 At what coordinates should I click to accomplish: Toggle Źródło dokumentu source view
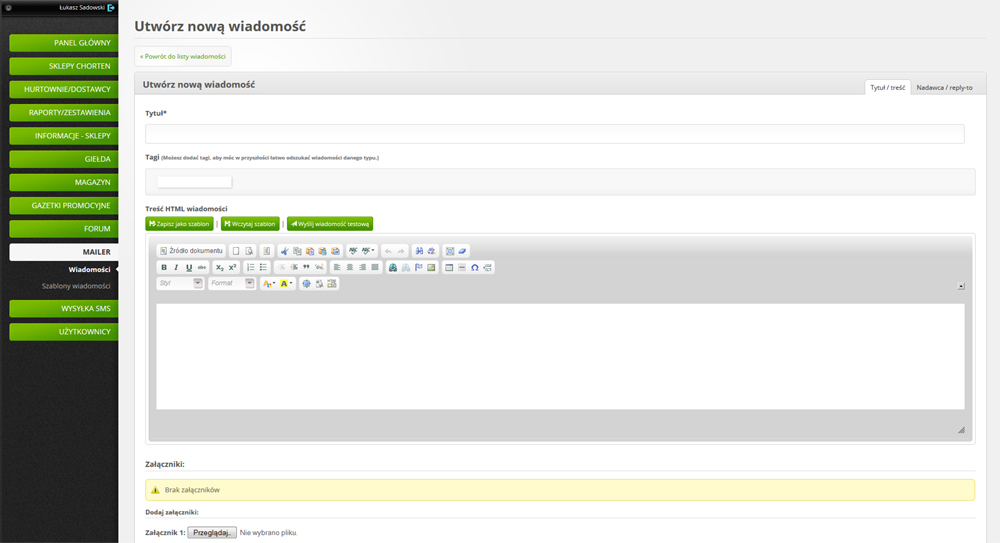click(x=191, y=251)
